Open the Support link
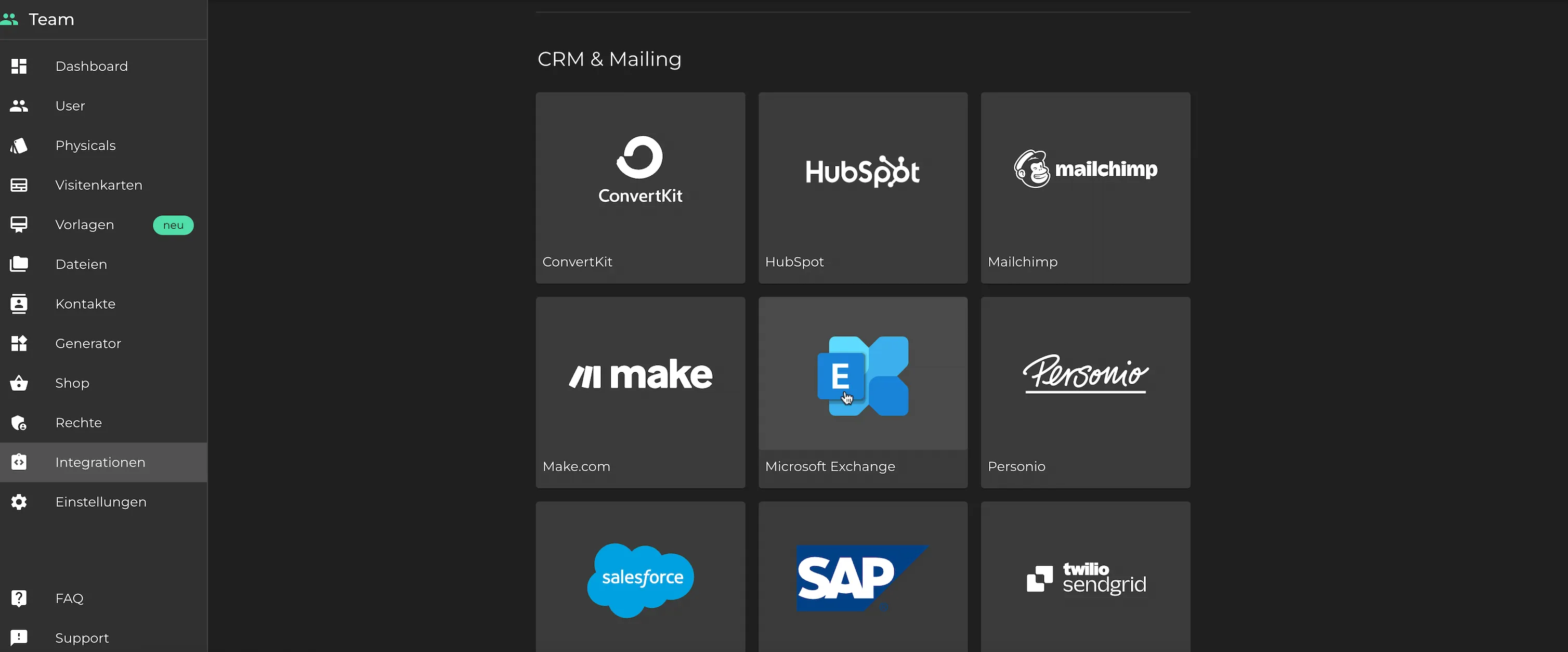This screenshot has width=1568, height=652. click(103, 637)
